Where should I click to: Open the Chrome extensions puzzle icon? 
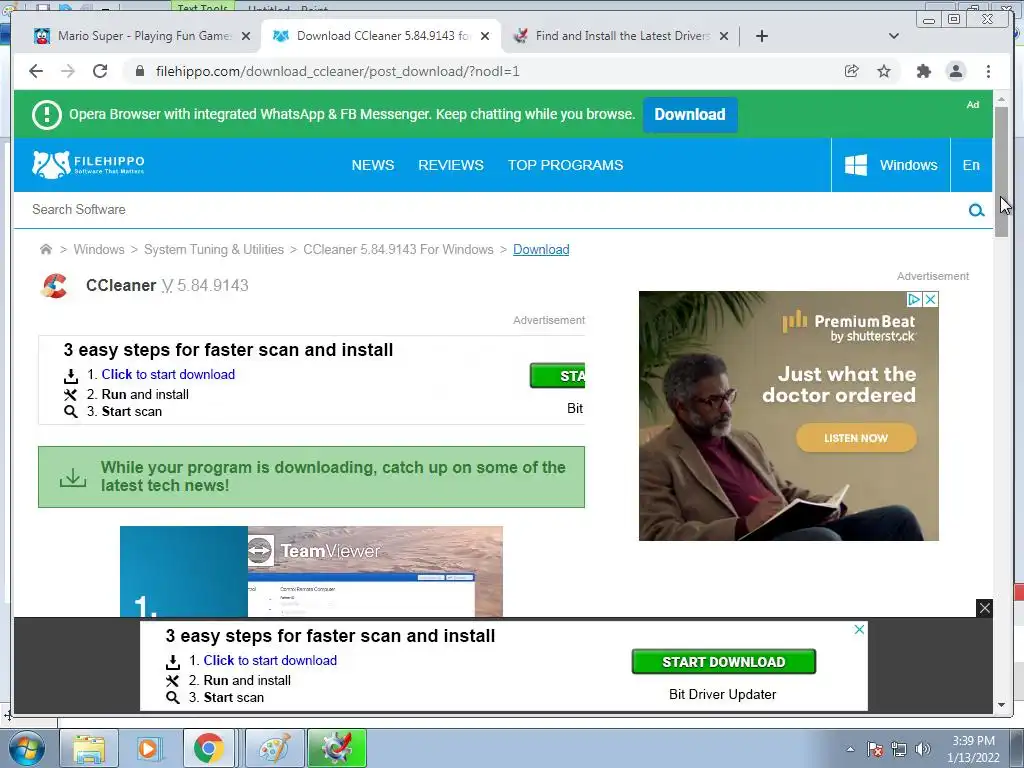tap(923, 71)
